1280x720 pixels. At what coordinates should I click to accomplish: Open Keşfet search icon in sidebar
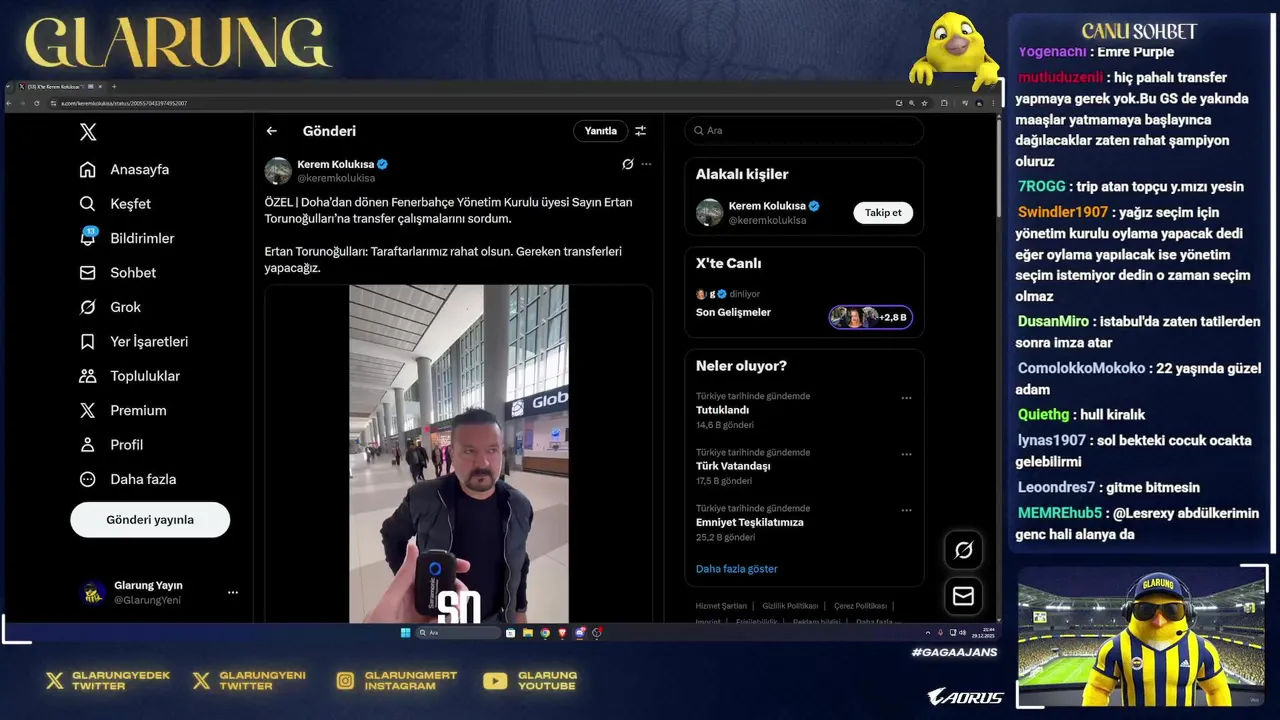point(88,204)
